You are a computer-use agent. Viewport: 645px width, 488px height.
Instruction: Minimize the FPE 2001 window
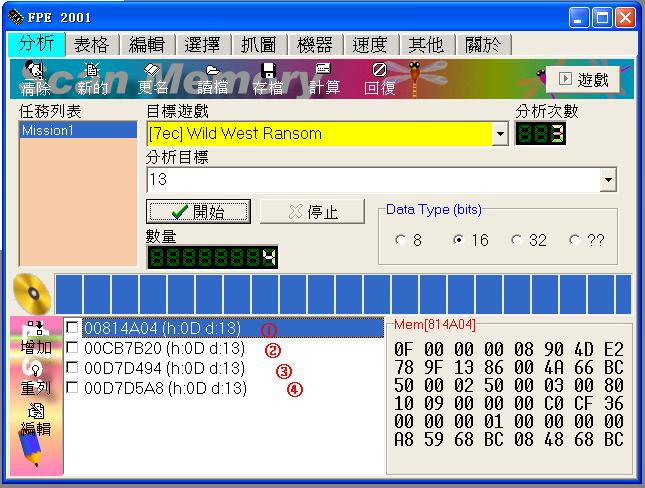pyautogui.click(x=579, y=18)
